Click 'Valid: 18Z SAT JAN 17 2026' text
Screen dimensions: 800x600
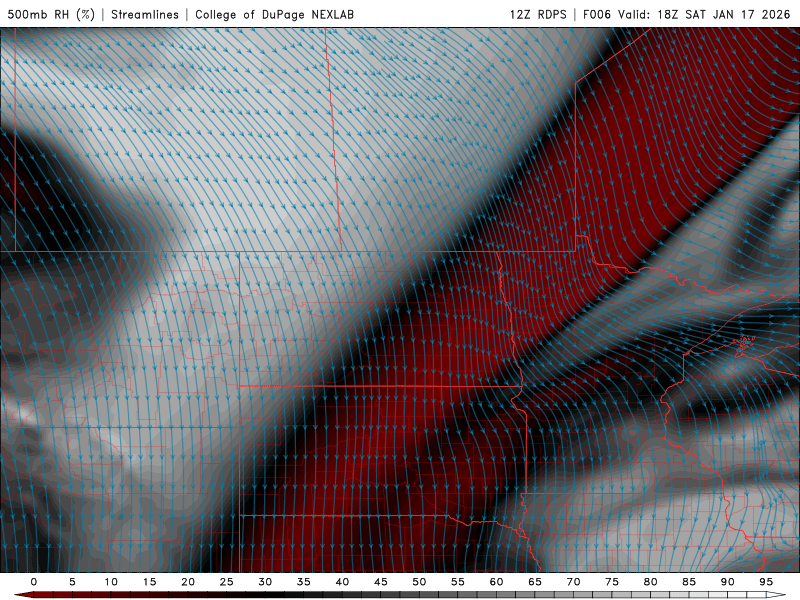pyautogui.click(x=705, y=14)
